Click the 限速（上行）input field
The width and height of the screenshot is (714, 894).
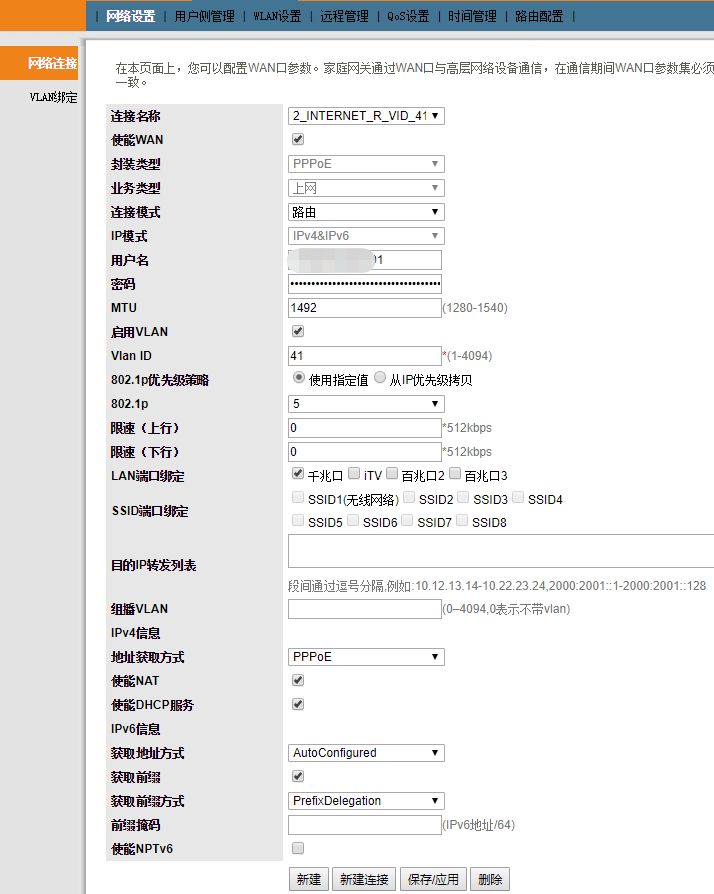click(365, 428)
